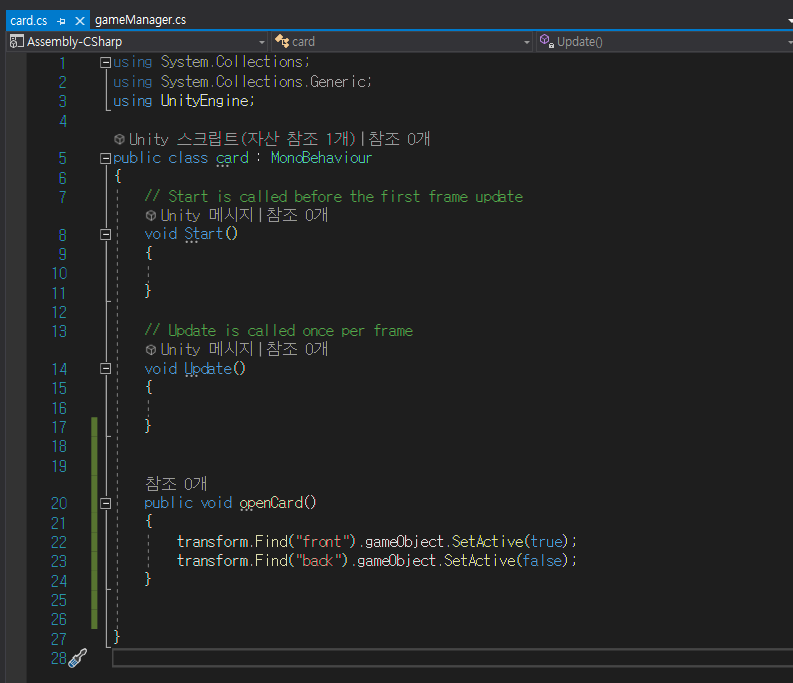
Task: Click the openCard method name
Action: click(x=271, y=503)
